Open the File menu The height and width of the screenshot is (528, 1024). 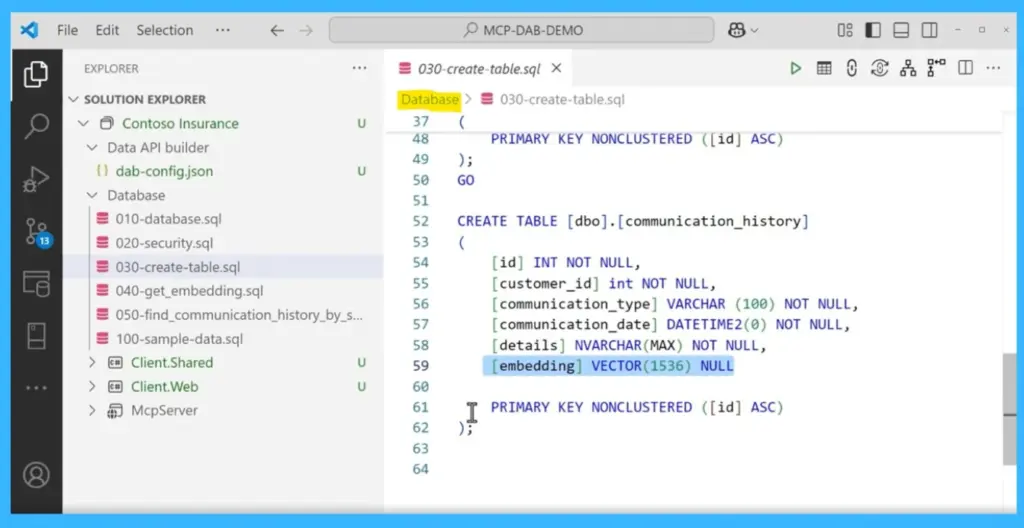67,30
